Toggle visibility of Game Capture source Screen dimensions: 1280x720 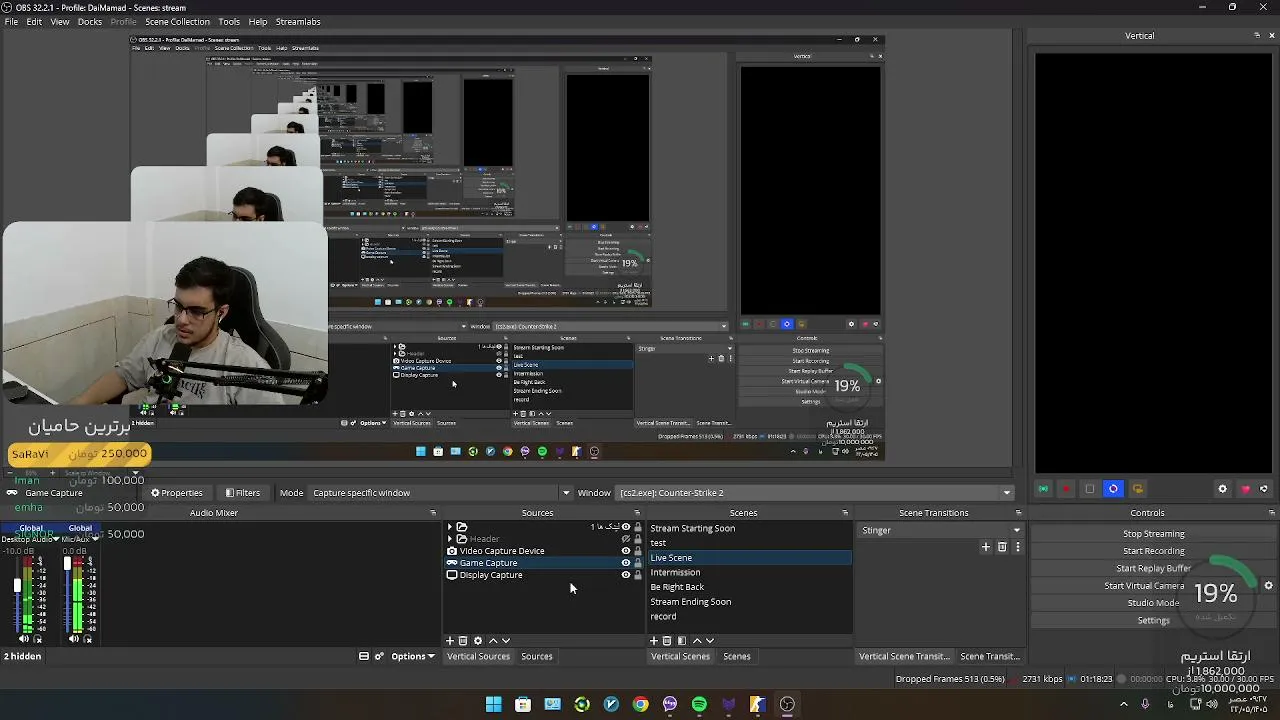(x=626, y=563)
